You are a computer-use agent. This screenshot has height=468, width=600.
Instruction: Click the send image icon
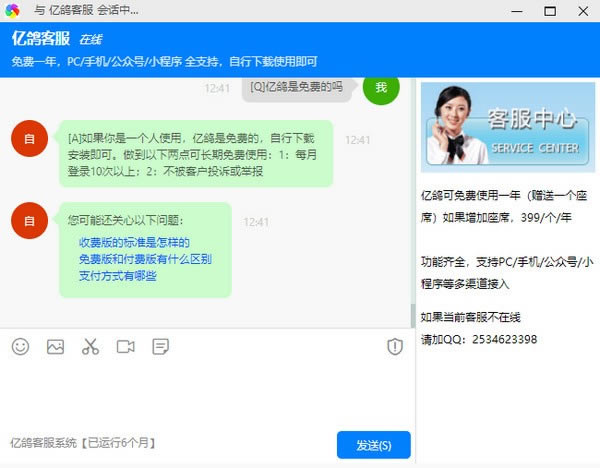[55, 346]
